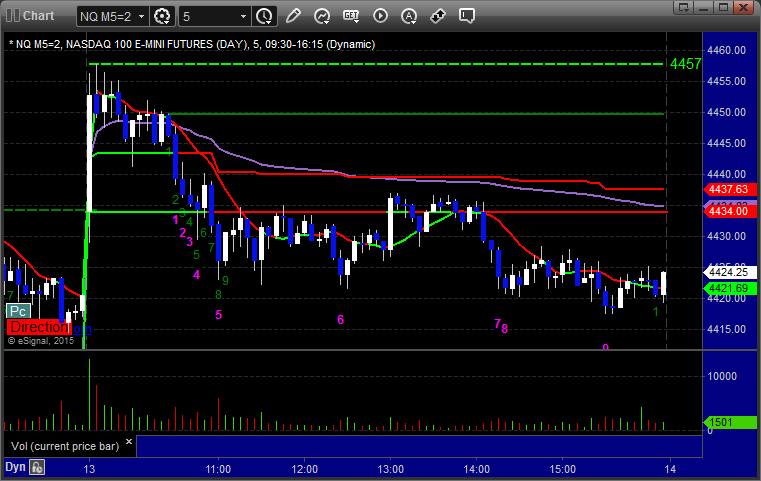This screenshot has width=761, height=481.
Task: Click the Chart window grip icon
Action: pos(12,16)
